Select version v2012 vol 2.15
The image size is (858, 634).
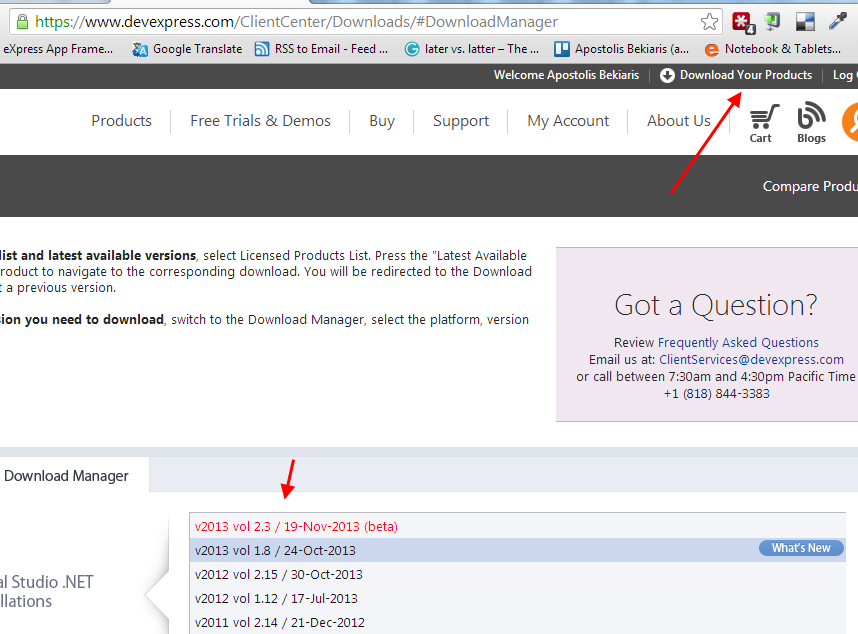[x=517, y=574]
